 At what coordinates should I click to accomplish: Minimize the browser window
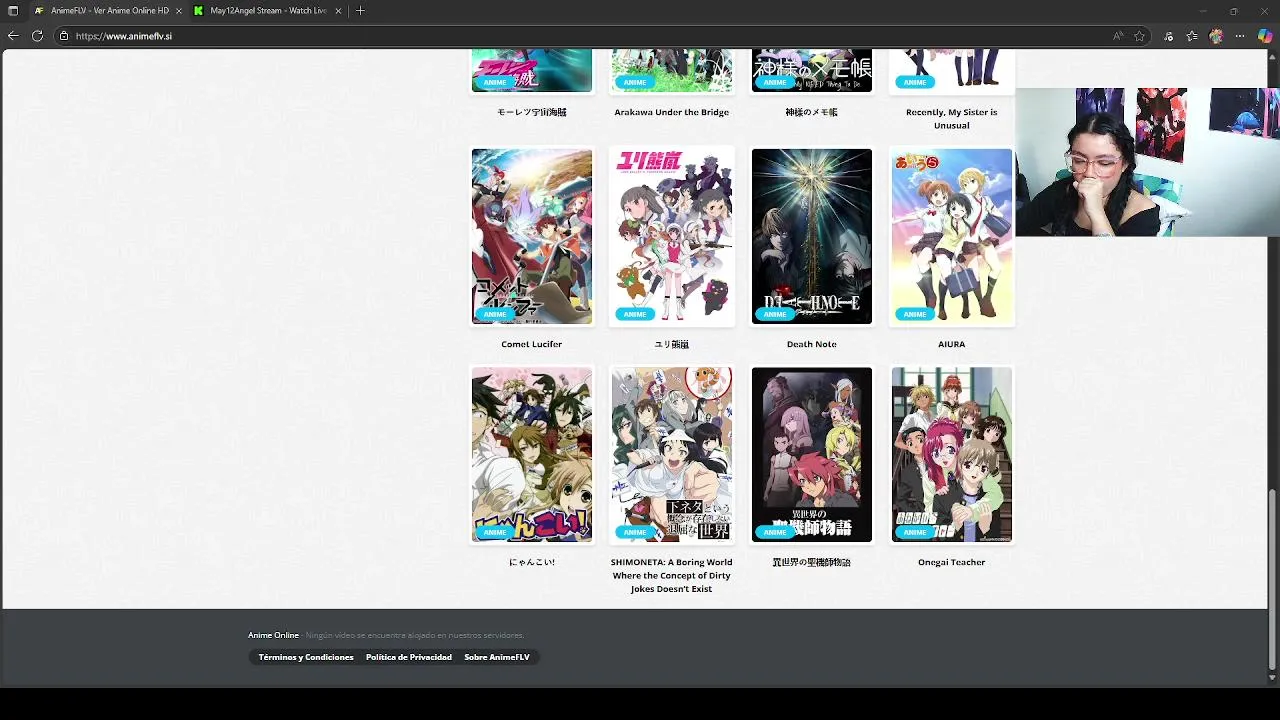(x=1204, y=11)
